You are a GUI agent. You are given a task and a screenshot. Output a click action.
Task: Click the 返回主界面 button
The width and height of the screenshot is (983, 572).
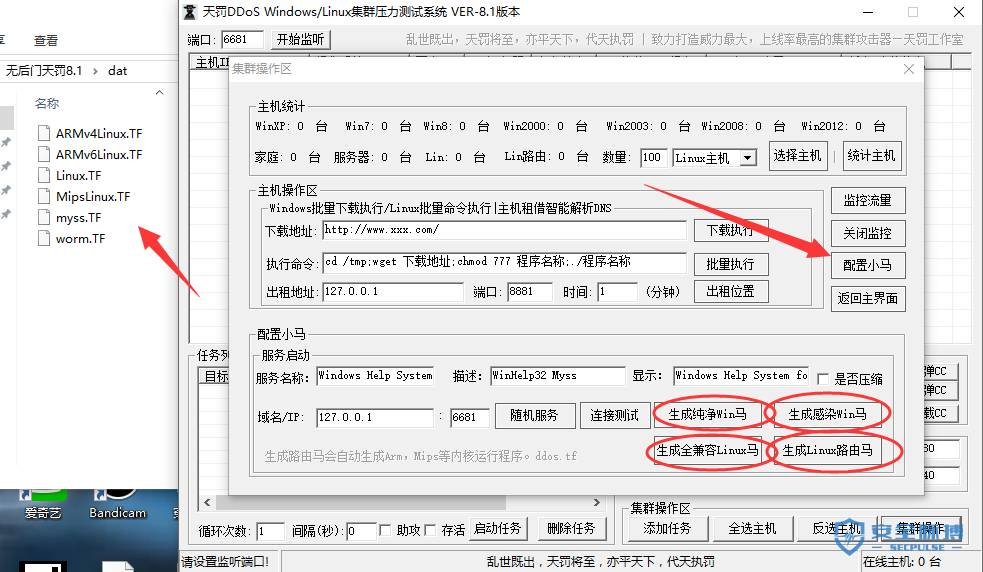pos(868,299)
